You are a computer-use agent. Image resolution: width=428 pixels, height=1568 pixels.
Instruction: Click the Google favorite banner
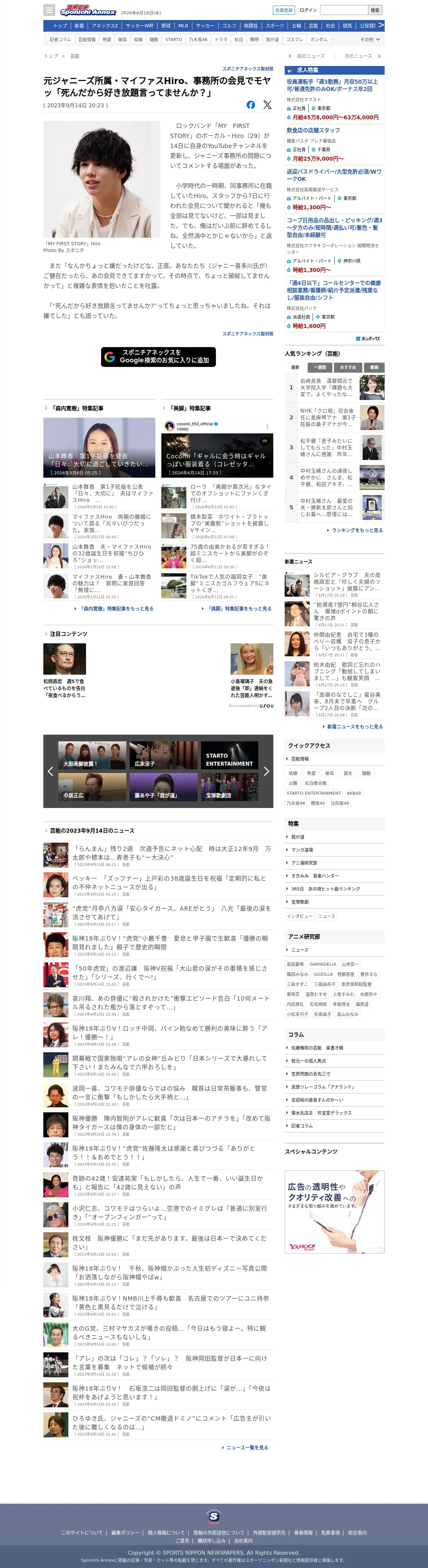coord(158,357)
